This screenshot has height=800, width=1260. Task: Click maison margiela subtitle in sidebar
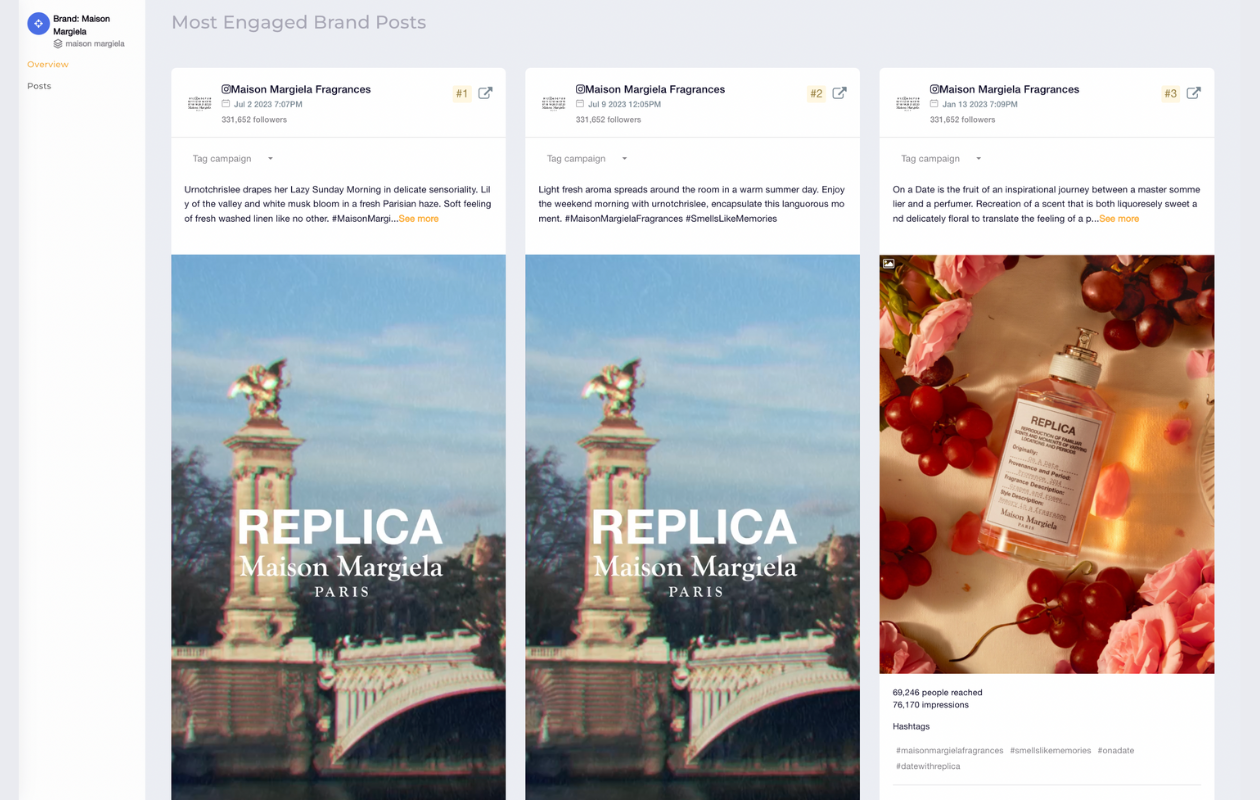point(95,44)
